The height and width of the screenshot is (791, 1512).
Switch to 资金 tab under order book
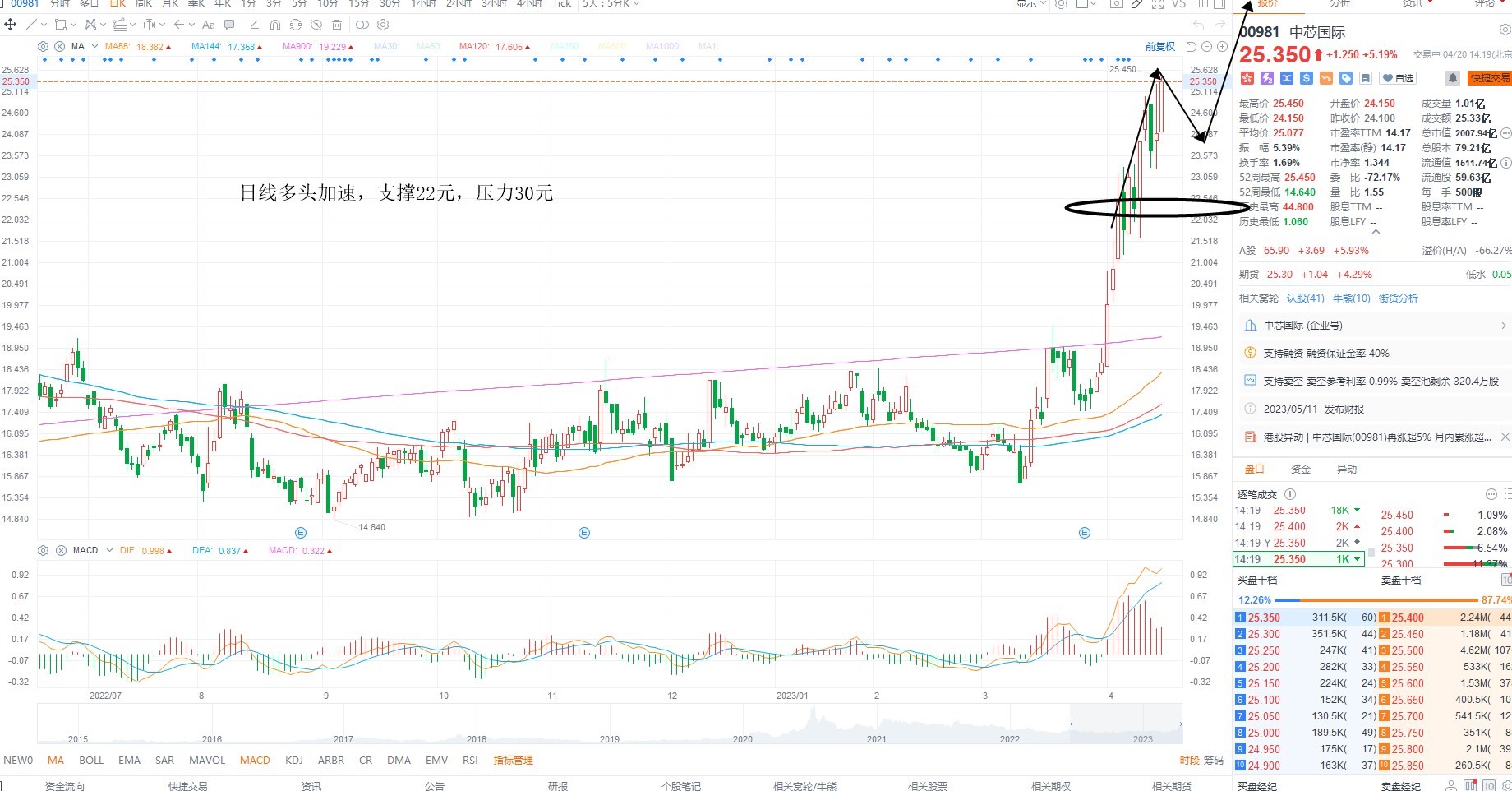coord(1301,469)
